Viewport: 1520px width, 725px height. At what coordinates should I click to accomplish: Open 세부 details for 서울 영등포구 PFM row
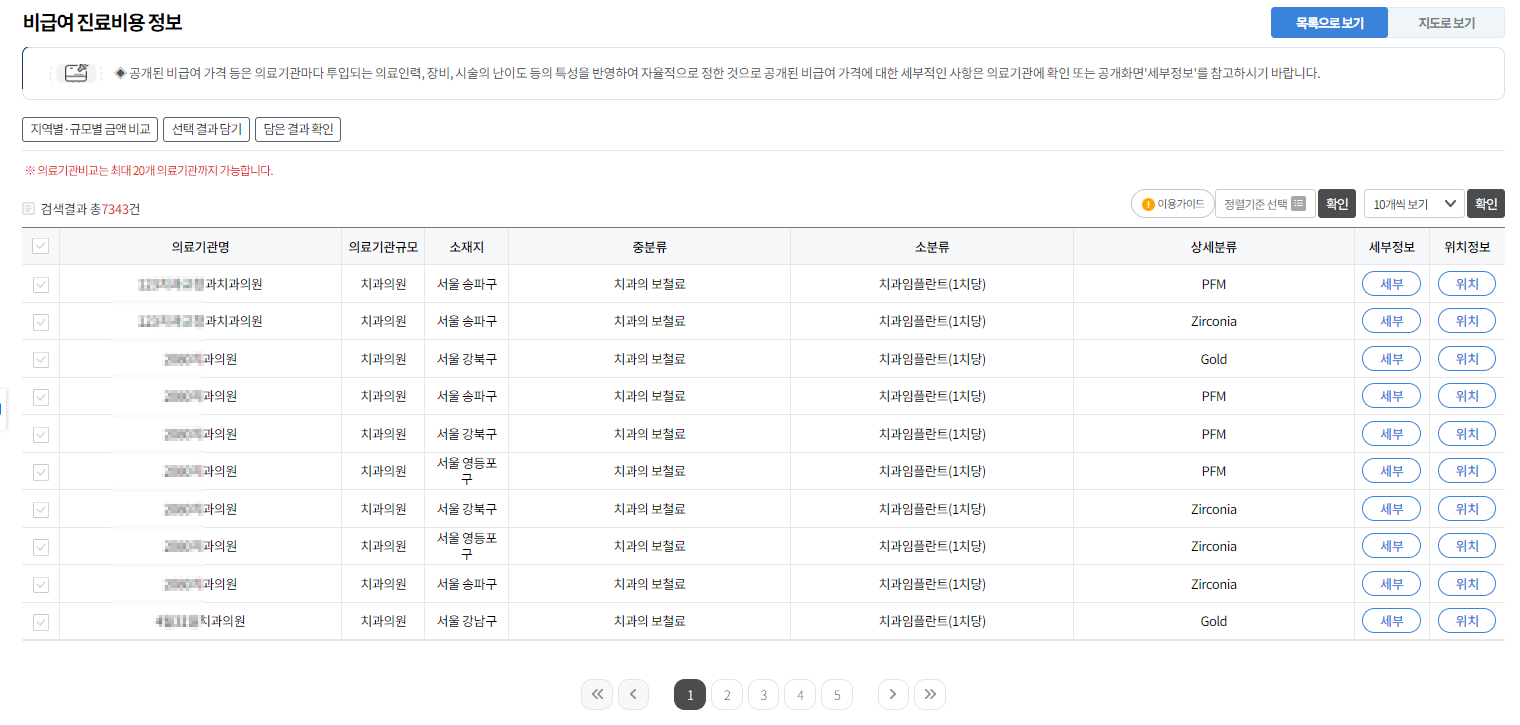point(1391,471)
